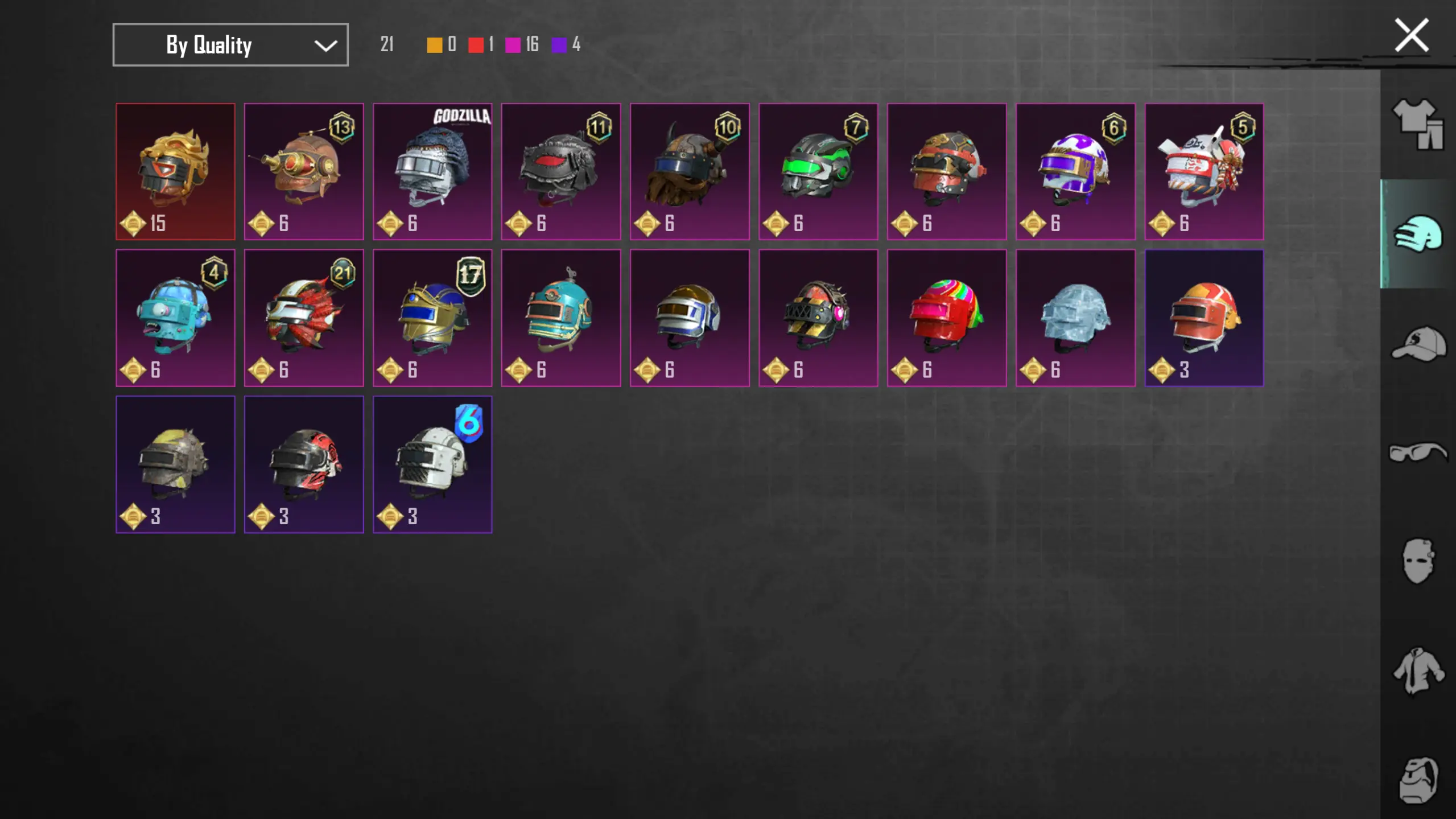The image size is (1456, 819).
Task: Select the viking horned helmet with badge 10
Action: tap(690, 171)
